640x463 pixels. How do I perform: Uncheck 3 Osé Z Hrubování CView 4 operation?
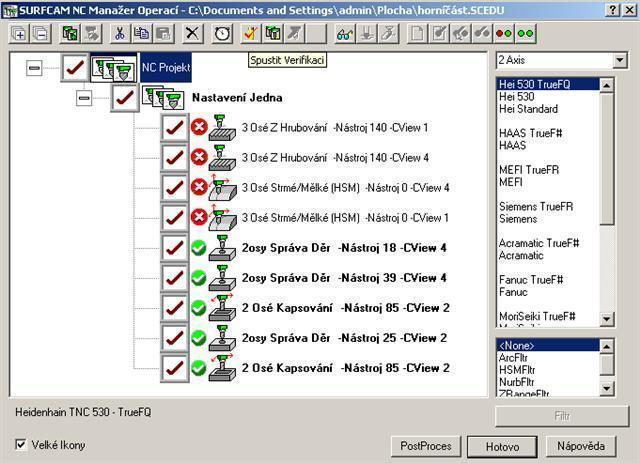175,158
